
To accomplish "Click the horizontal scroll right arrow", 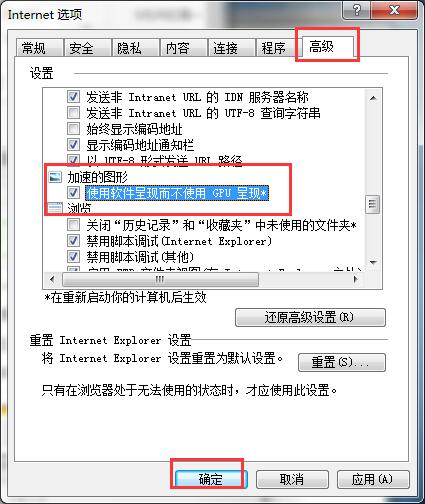I will [x=356, y=279].
